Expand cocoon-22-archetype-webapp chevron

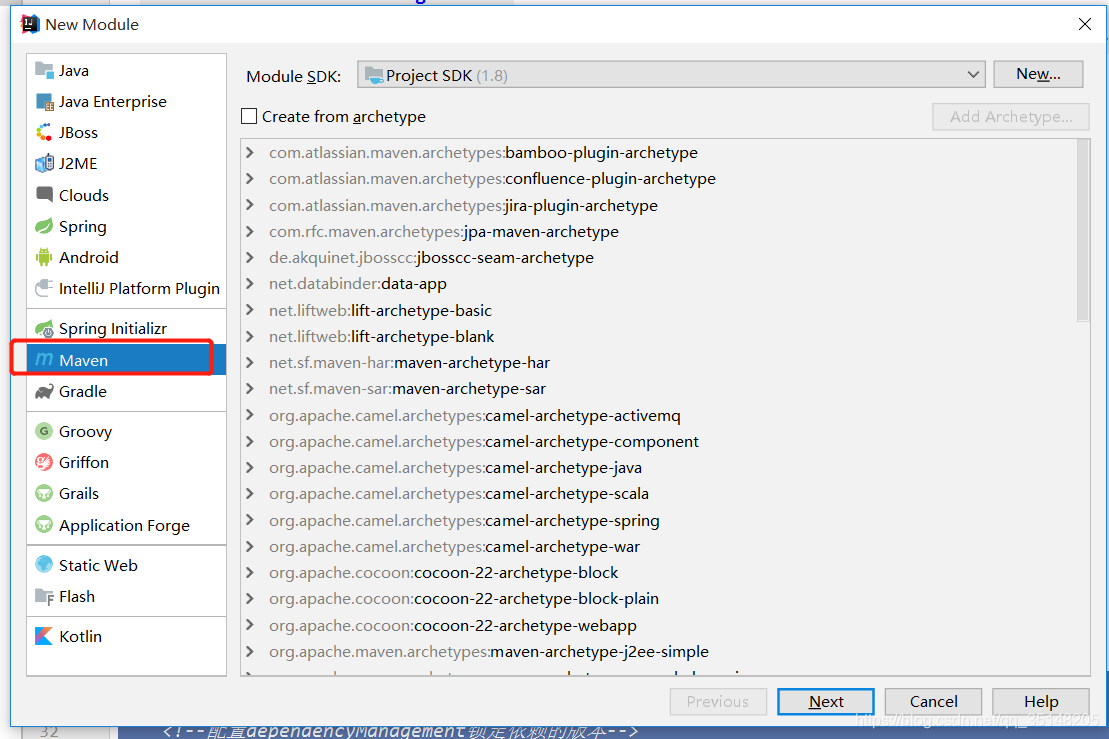[250, 625]
